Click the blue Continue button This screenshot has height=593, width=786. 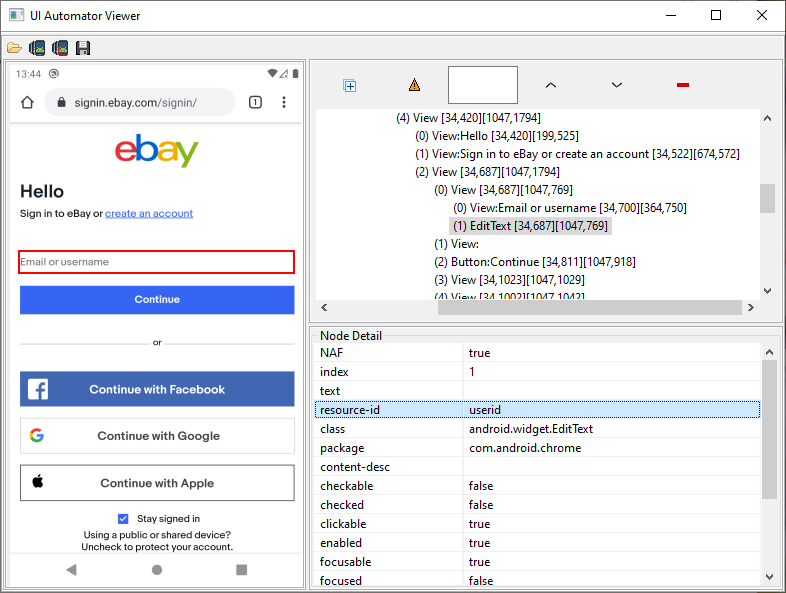coord(157,300)
